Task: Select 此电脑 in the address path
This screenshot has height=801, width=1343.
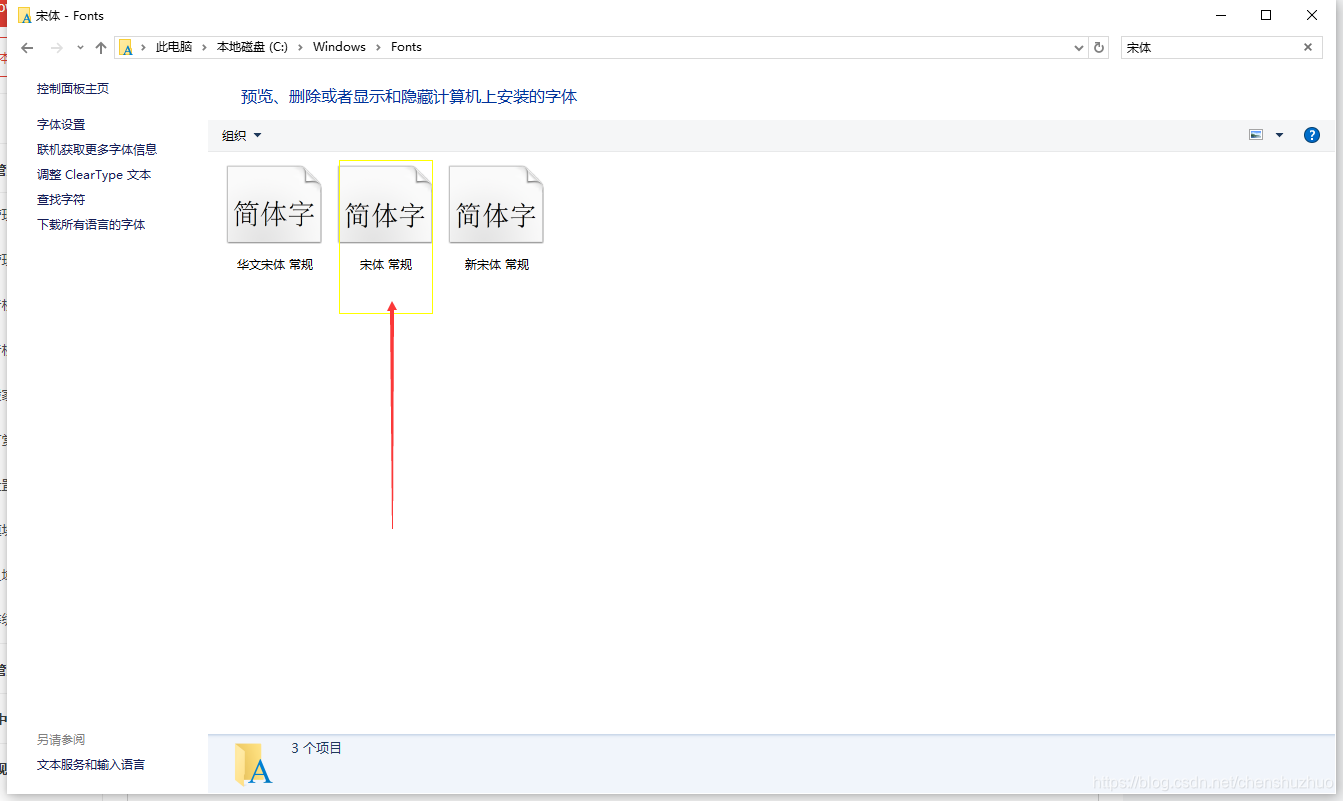Action: tap(174, 47)
